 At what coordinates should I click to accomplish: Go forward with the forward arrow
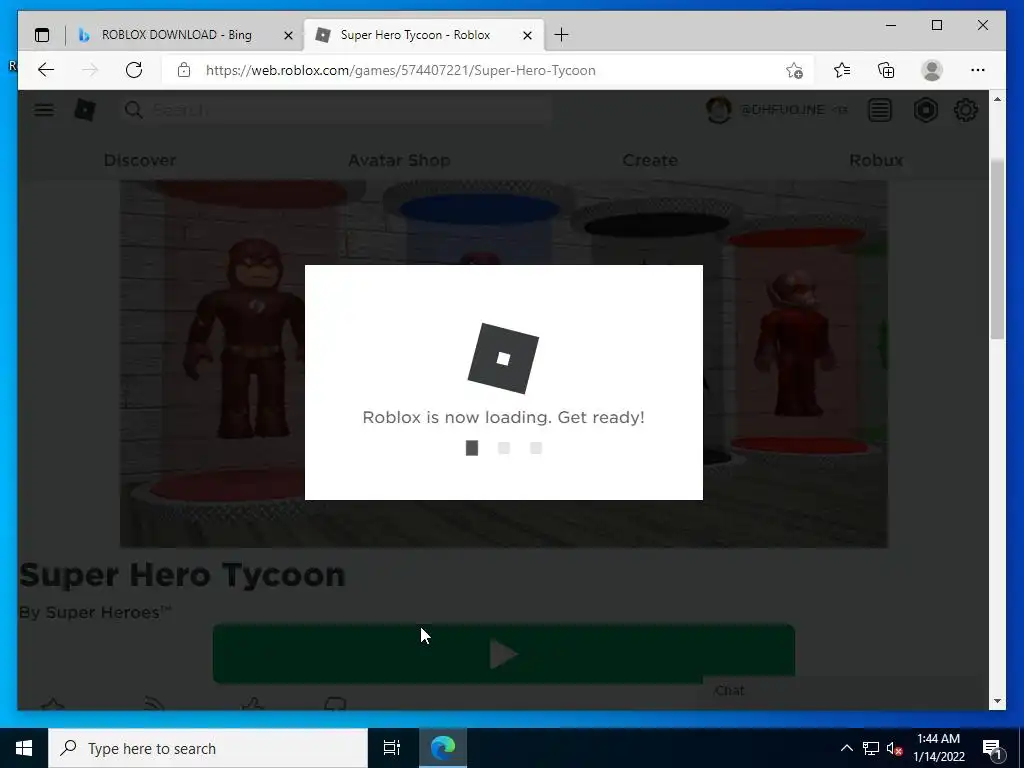point(89,70)
